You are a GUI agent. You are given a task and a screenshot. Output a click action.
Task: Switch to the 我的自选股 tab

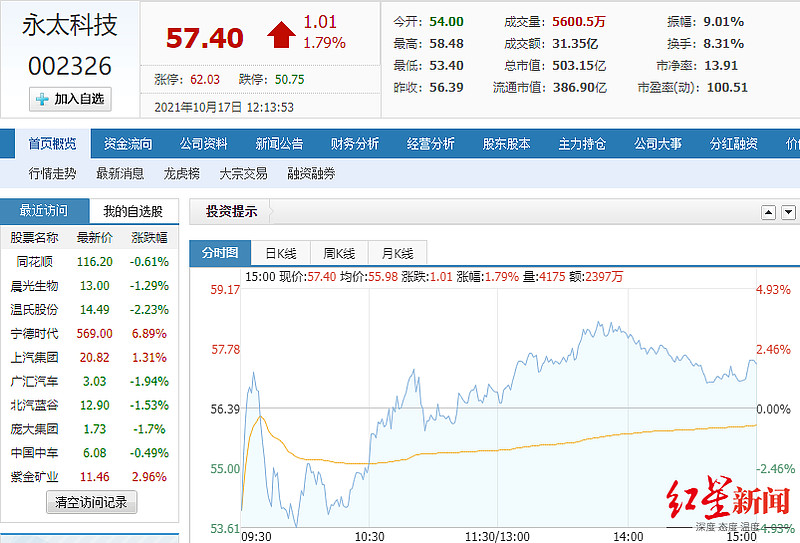[x=134, y=211]
